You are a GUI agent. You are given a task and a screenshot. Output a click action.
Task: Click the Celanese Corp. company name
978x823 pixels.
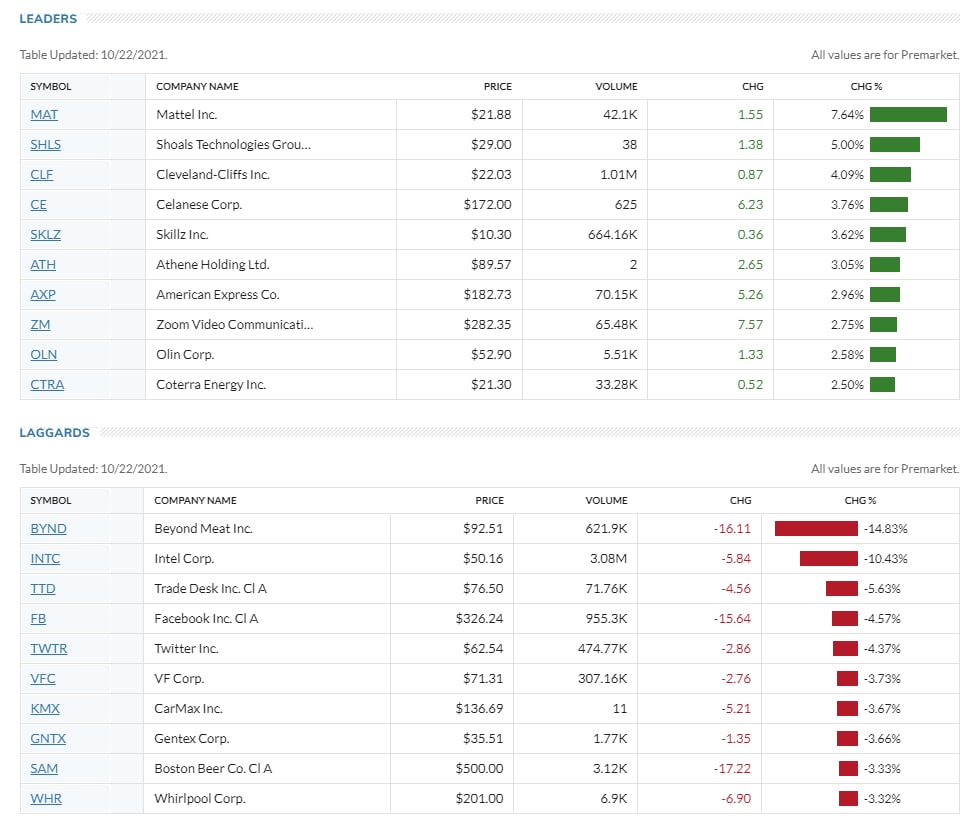(199, 205)
